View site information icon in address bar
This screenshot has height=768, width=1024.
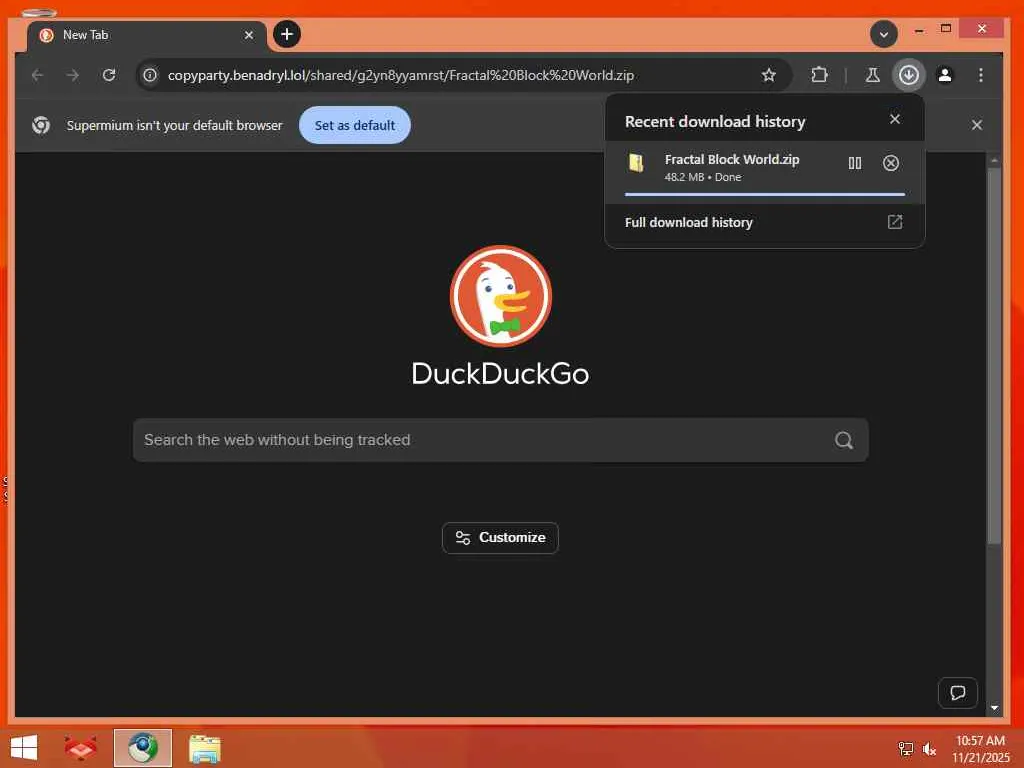(x=150, y=75)
